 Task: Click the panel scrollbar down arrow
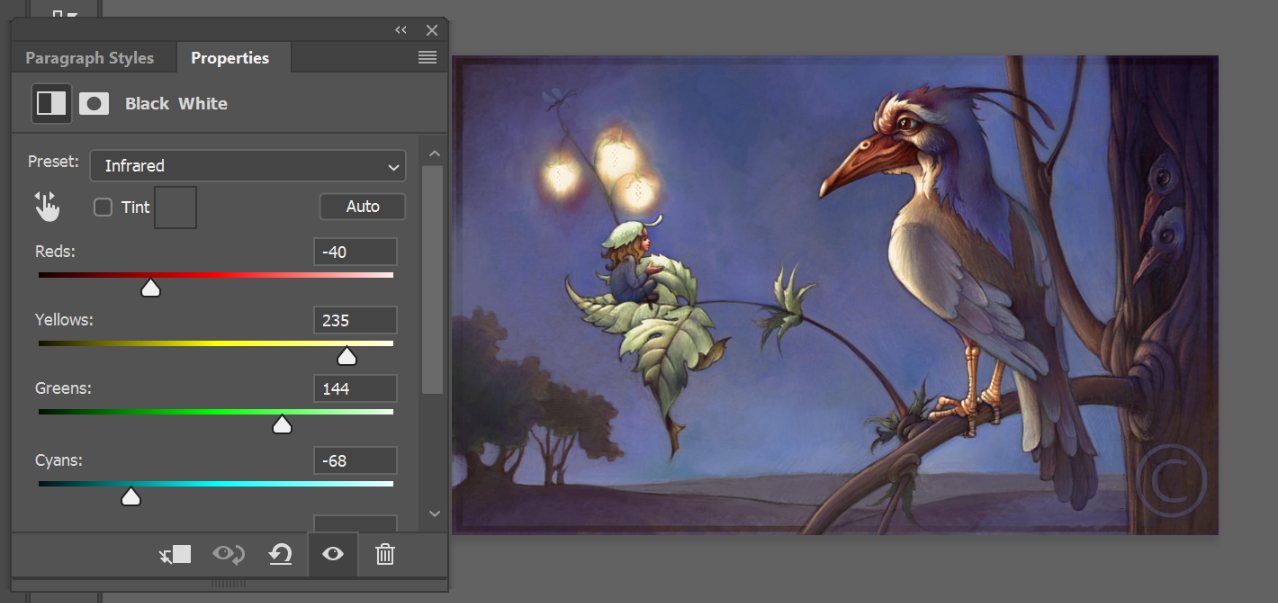point(434,513)
